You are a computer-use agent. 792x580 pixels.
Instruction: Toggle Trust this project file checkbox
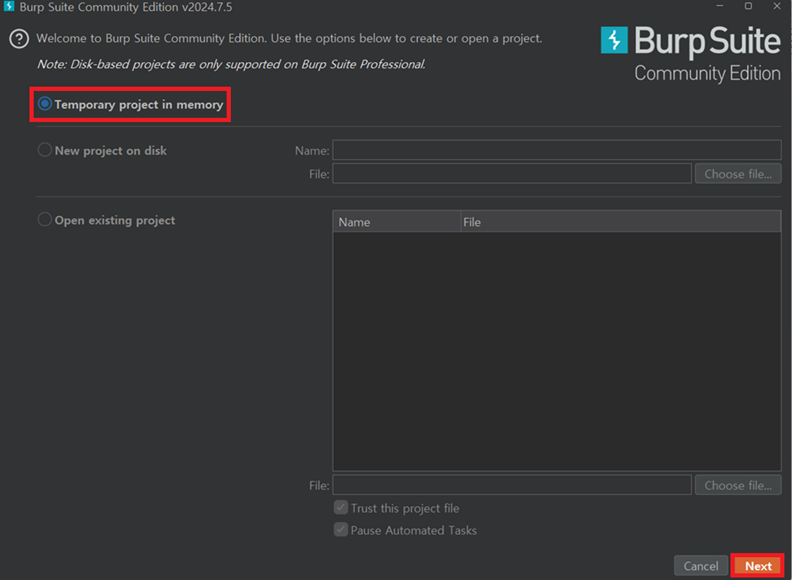click(341, 507)
